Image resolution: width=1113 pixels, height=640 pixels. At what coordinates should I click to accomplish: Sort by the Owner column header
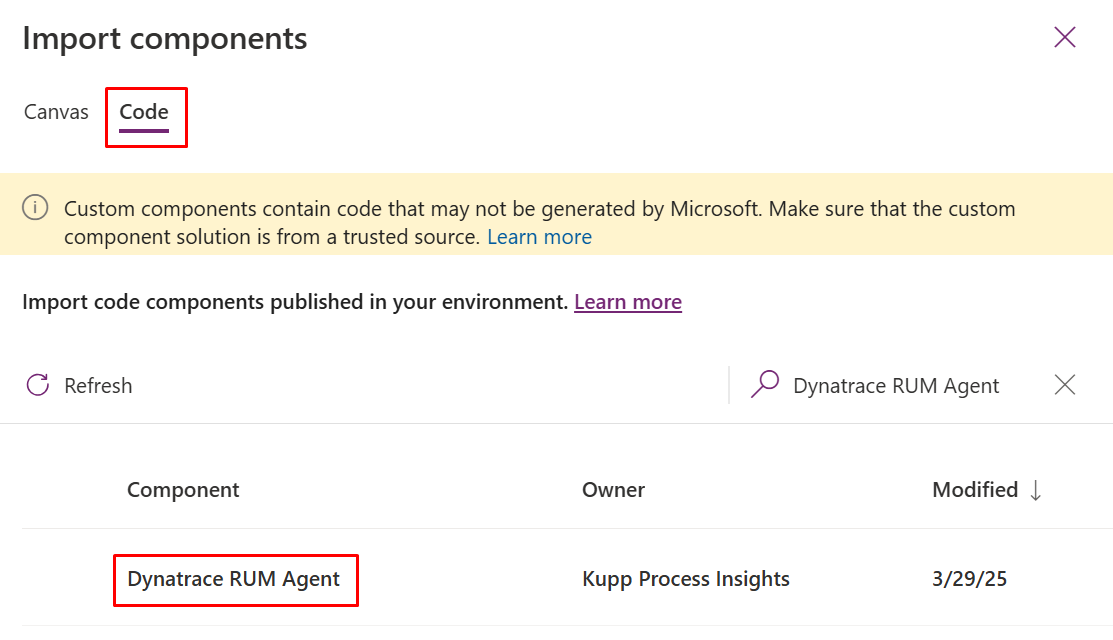[x=613, y=490]
